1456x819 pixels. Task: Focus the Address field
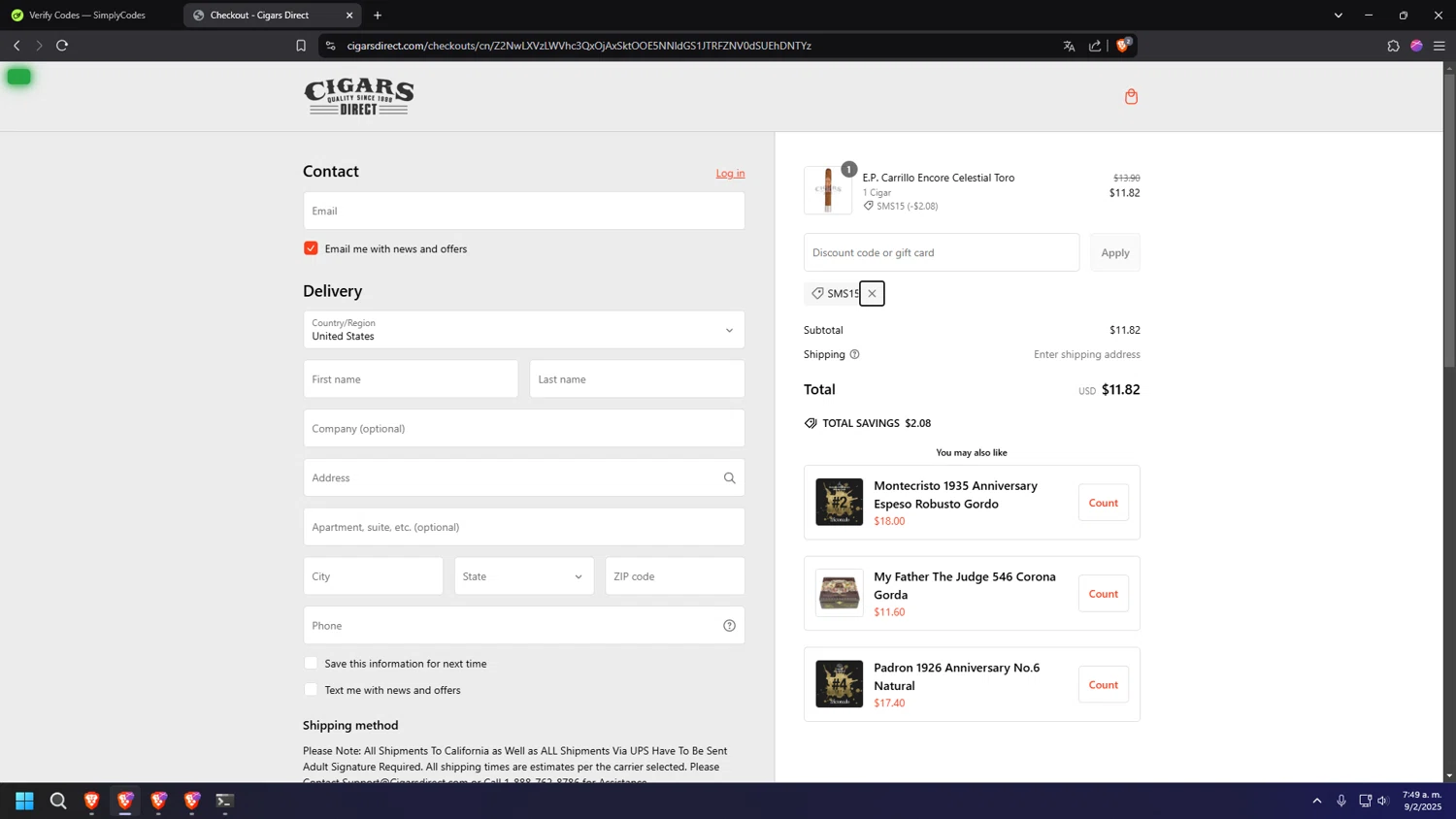tap(524, 477)
